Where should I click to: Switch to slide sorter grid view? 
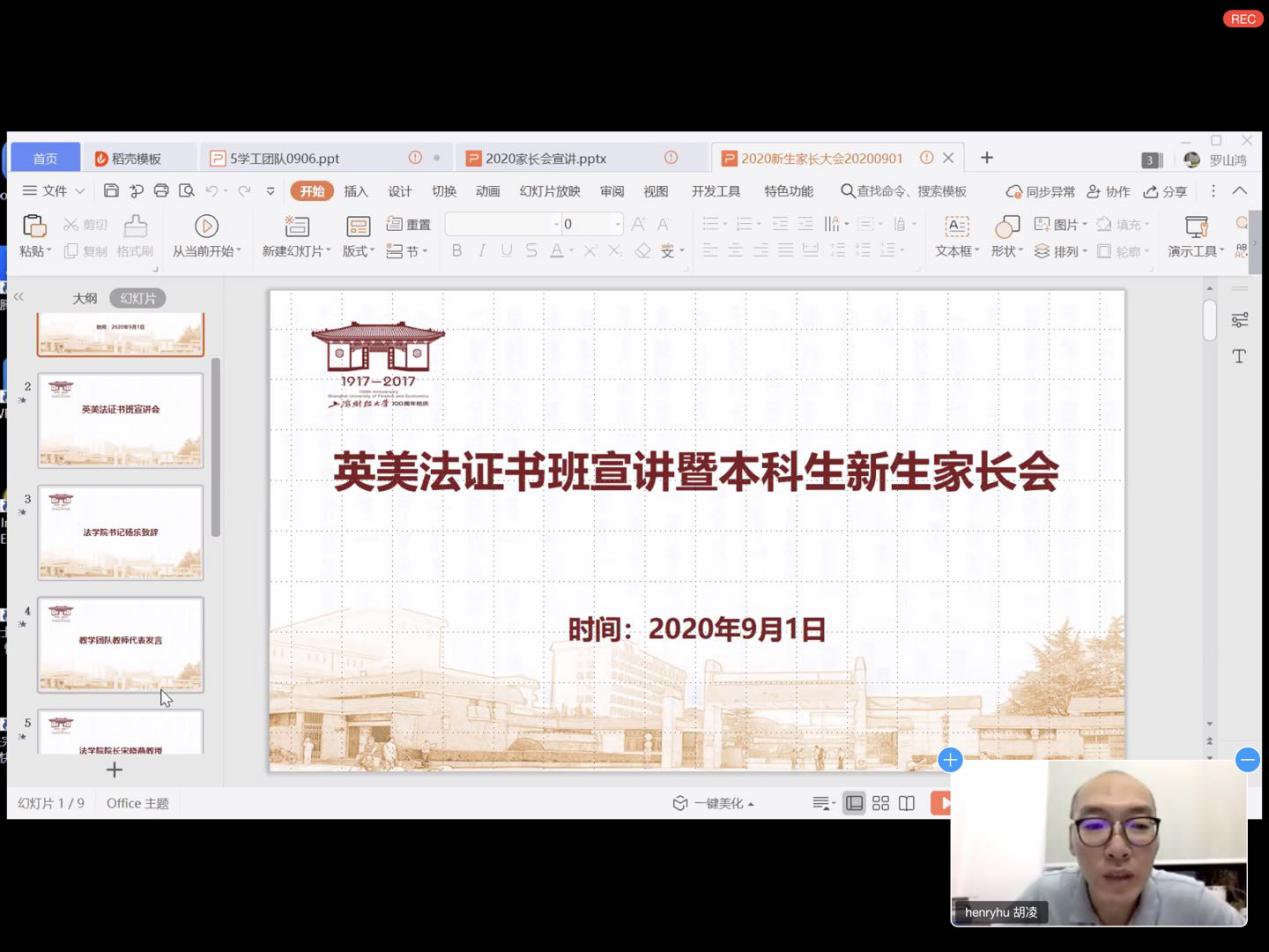coord(881,803)
